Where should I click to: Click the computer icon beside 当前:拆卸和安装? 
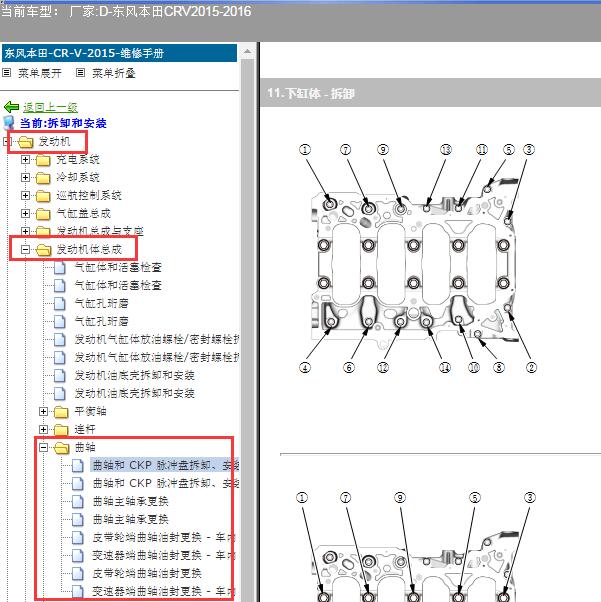pyautogui.click(x=9, y=123)
